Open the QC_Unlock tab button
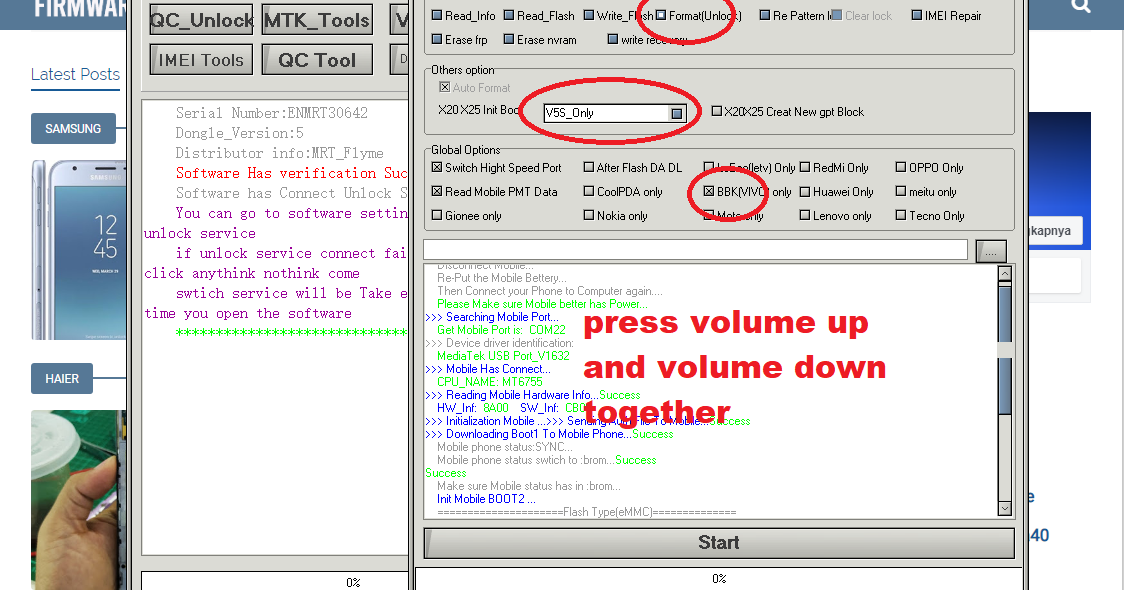The height and width of the screenshot is (590, 1124). [201, 20]
